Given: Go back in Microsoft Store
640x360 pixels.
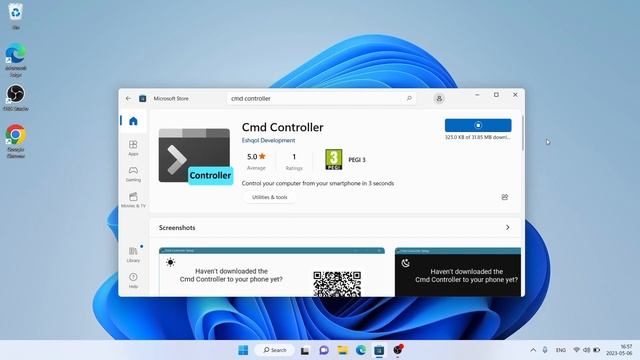Looking at the screenshot, I should (129, 98).
